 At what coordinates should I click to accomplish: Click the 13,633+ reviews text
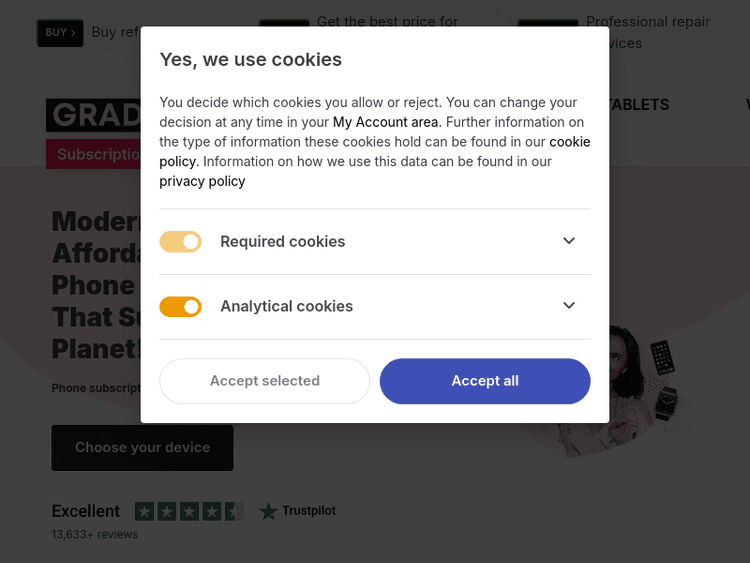95,535
